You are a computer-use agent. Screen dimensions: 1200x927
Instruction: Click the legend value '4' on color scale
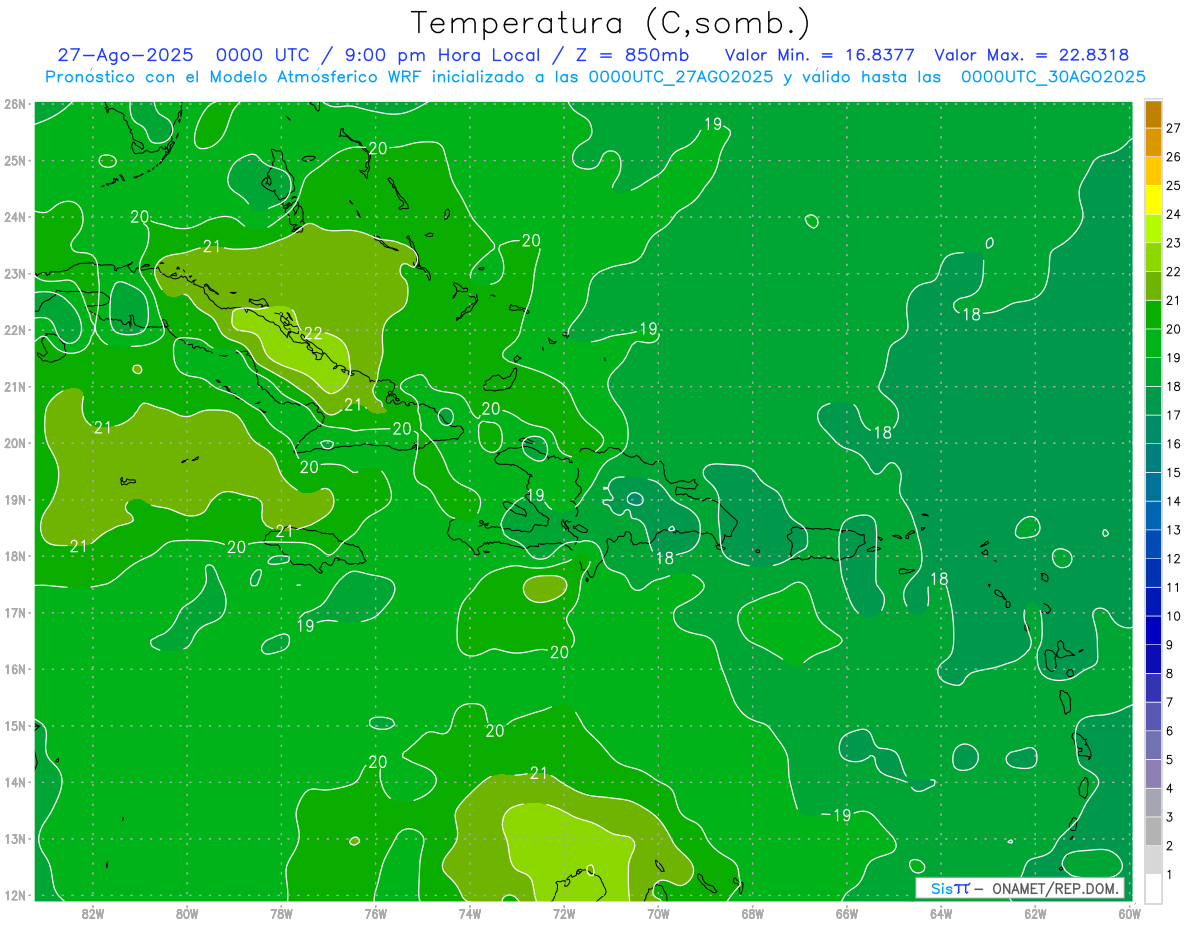coord(1170,788)
